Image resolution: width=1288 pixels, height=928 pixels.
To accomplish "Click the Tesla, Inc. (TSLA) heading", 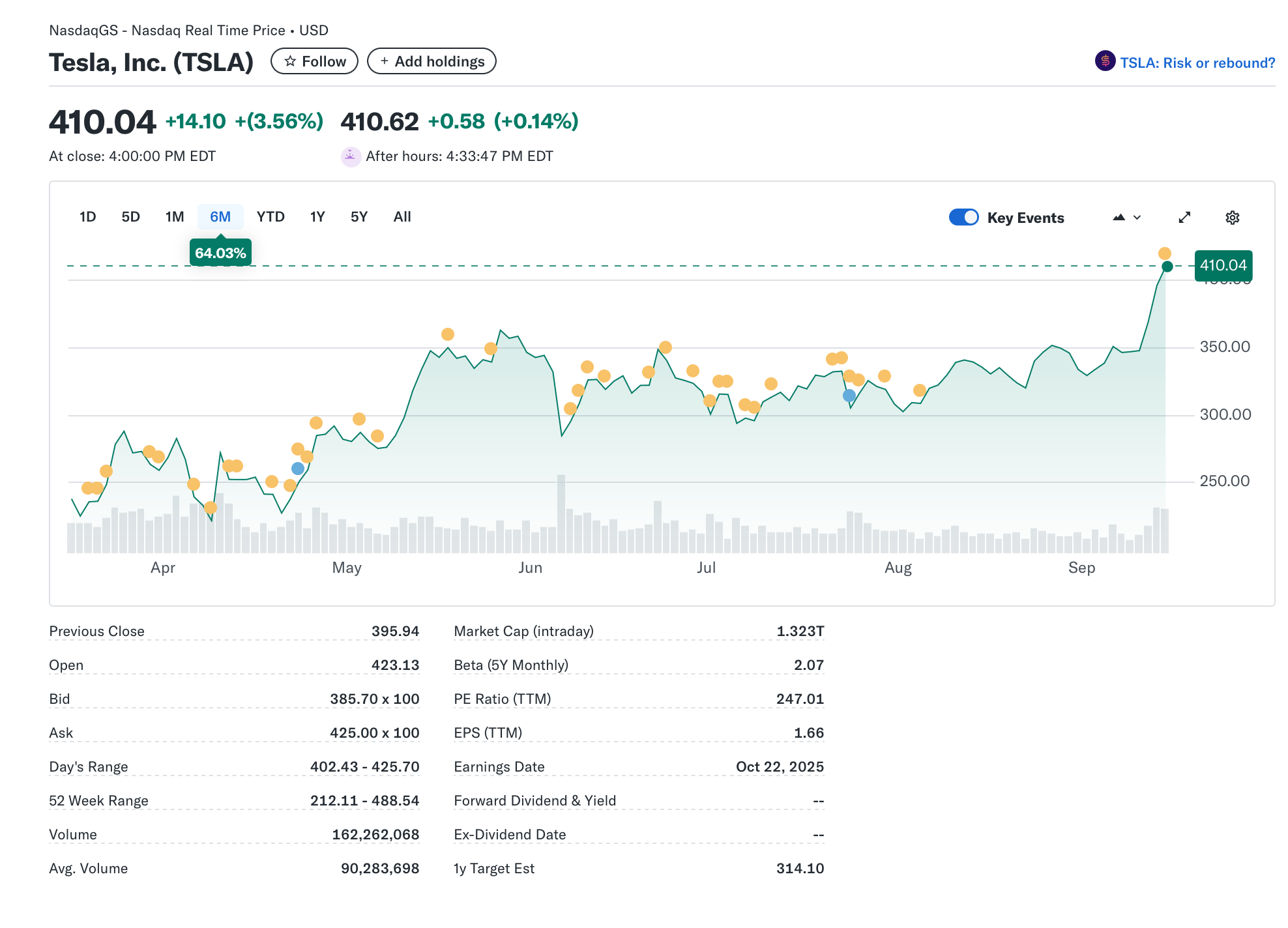I will pos(151,63).
